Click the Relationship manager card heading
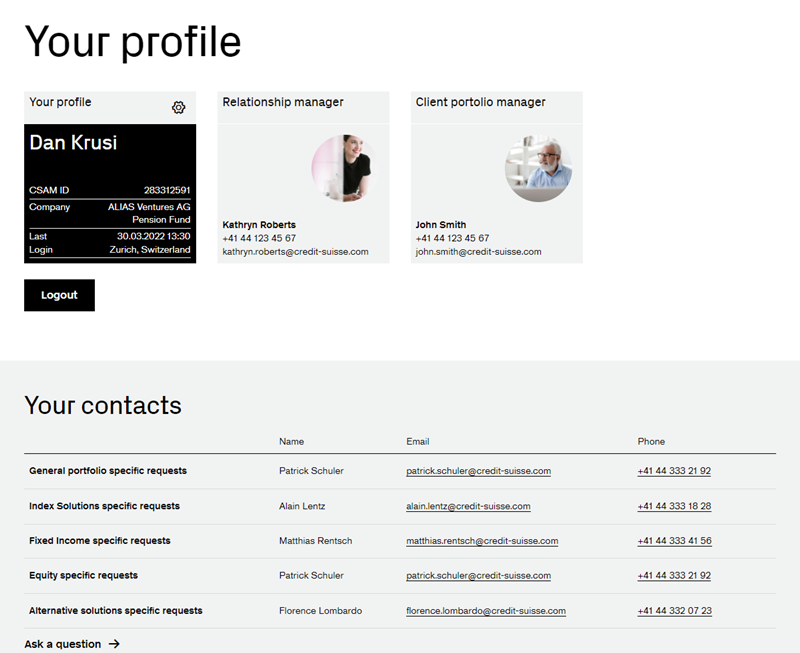The height and width of the screenshot is (653, 800). point(283,102)
